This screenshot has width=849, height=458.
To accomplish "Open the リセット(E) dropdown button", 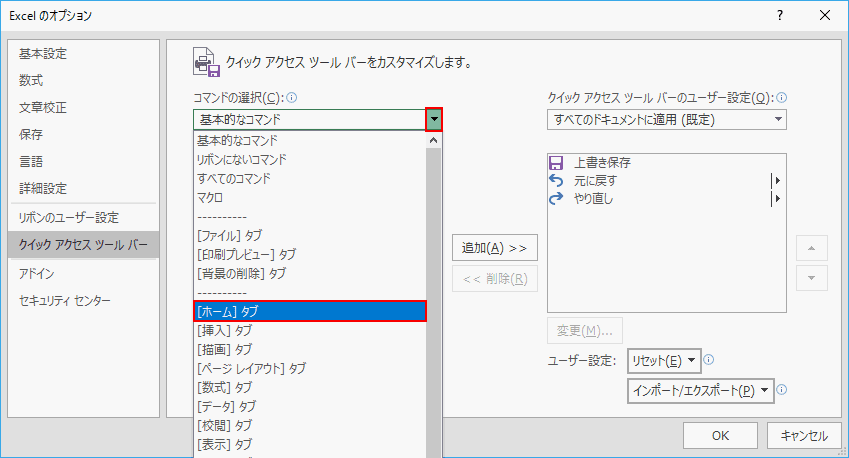I will tap(664, 361).
